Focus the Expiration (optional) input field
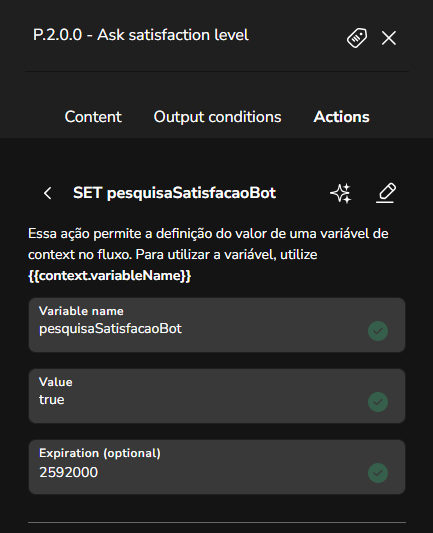Screen dimensions: 433x533 click(217, 467)
